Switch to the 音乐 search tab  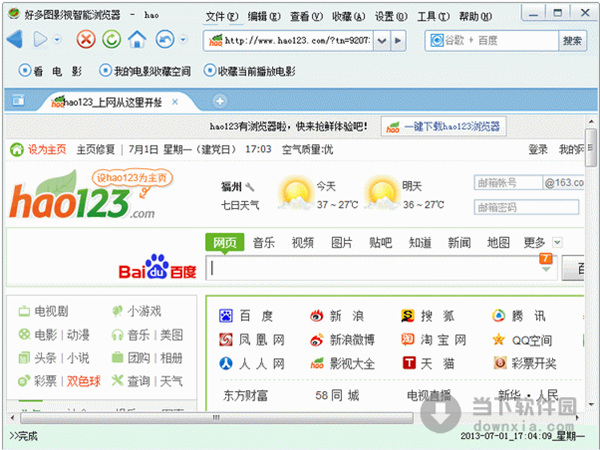click(x=264, y=243)
